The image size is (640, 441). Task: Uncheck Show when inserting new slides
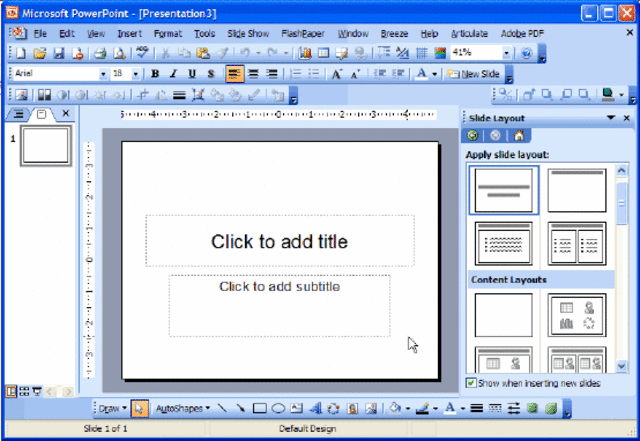[x=471, y=383]
